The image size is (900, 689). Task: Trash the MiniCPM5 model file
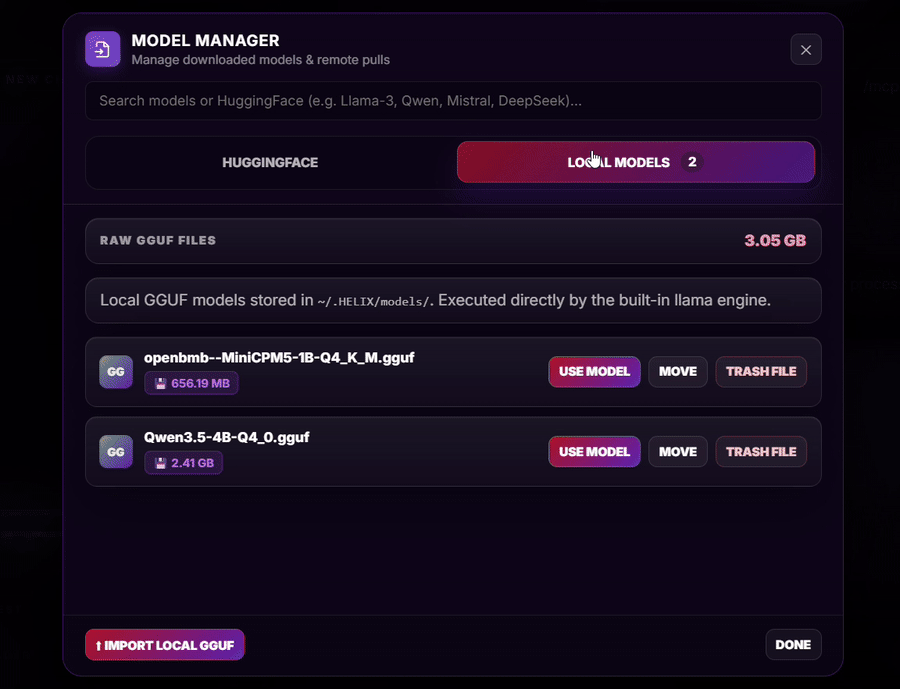coord(761,372)
